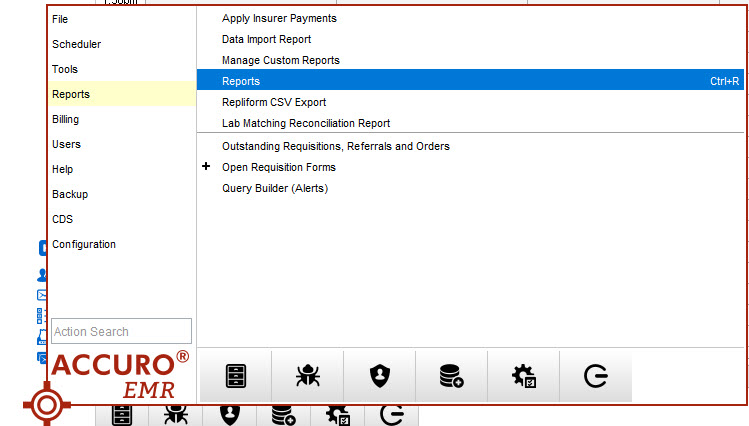Click the bug icon in the menu panel

(307, 376)
